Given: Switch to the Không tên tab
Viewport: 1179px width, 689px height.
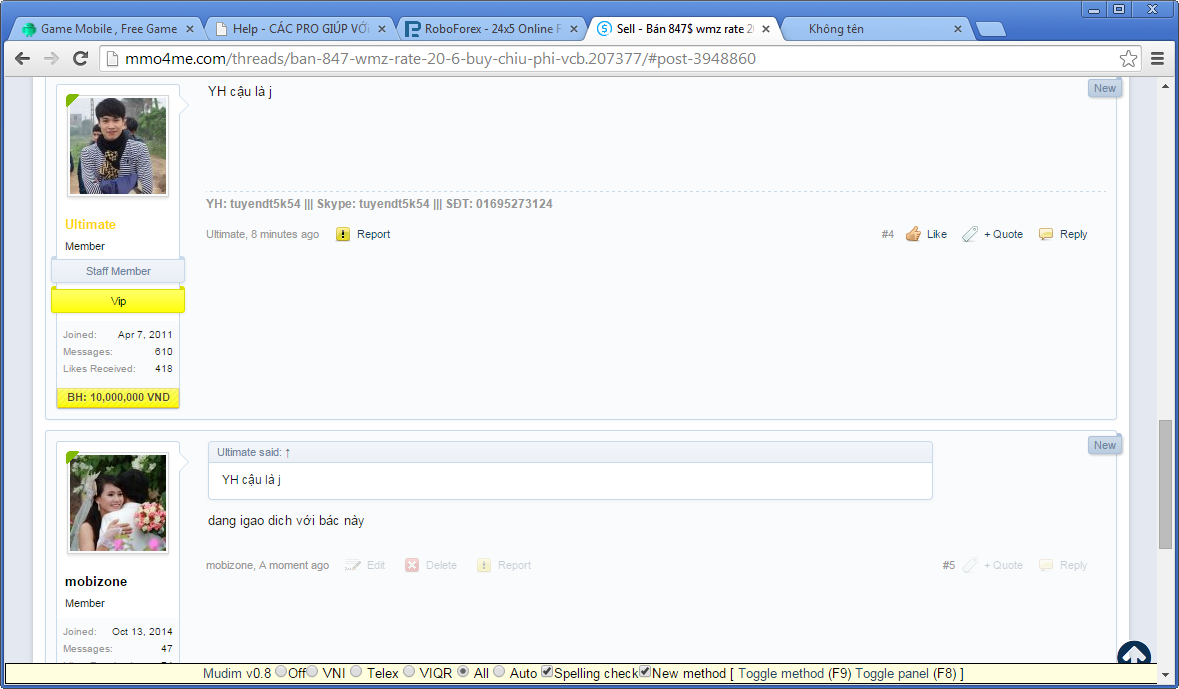Looking at the screenshot, I should [x=865, y=28].
